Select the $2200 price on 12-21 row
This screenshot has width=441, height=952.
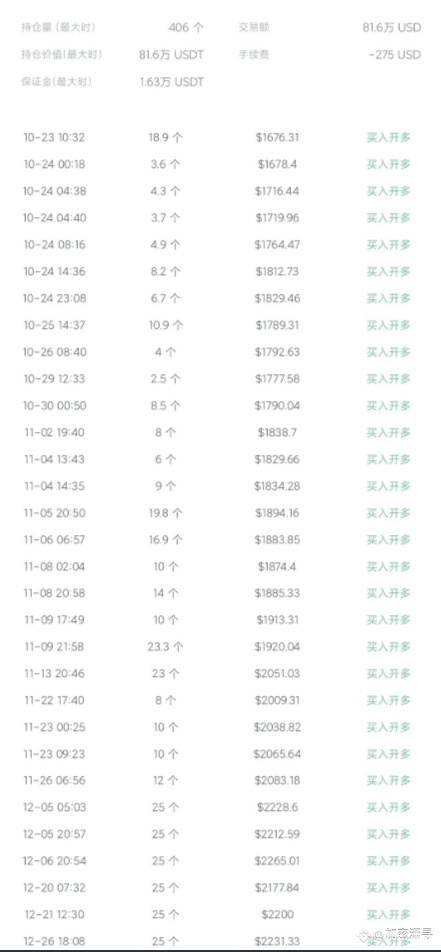pos(277,915)
